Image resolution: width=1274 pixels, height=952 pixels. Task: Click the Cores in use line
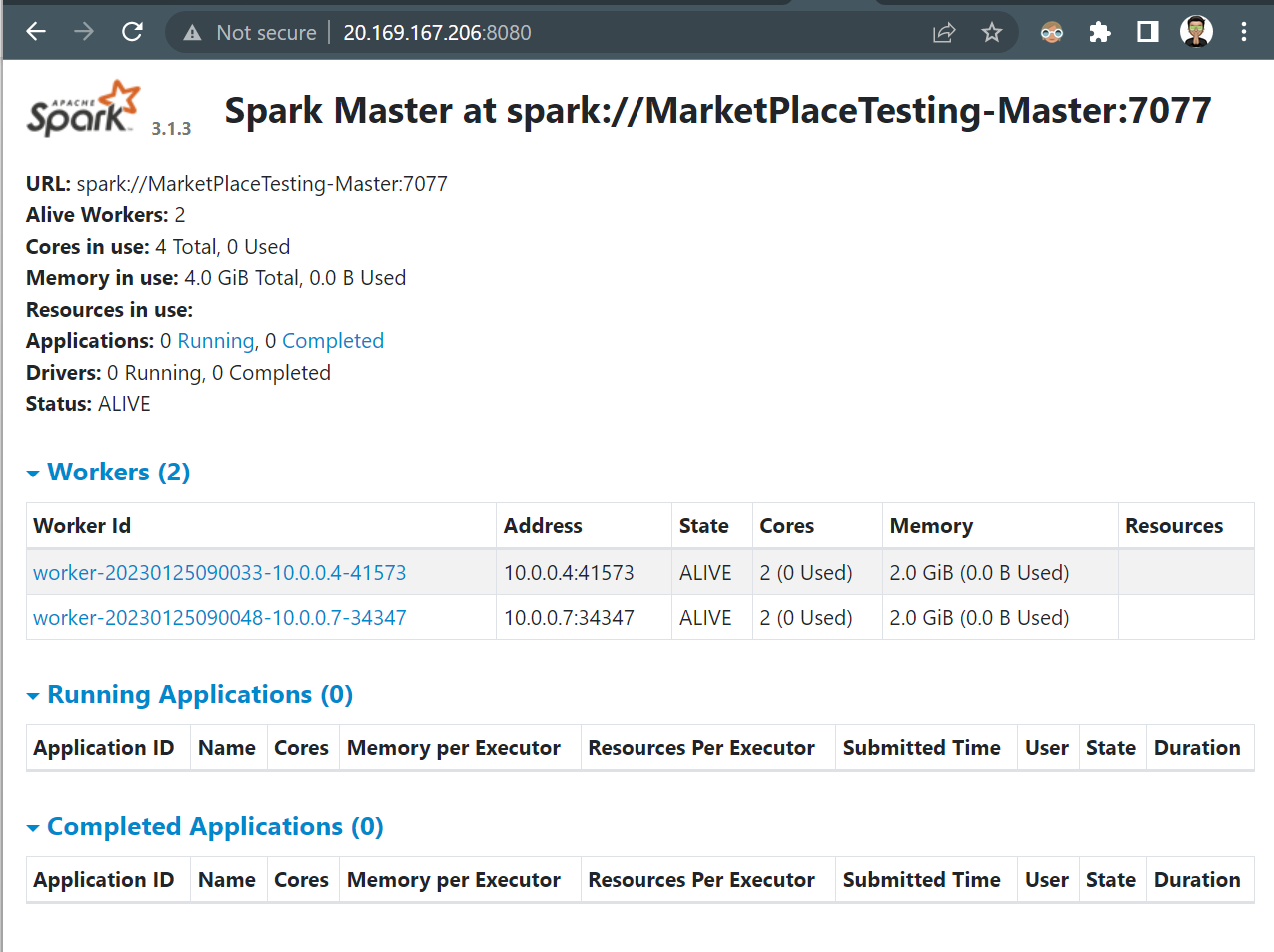(158, 247)
